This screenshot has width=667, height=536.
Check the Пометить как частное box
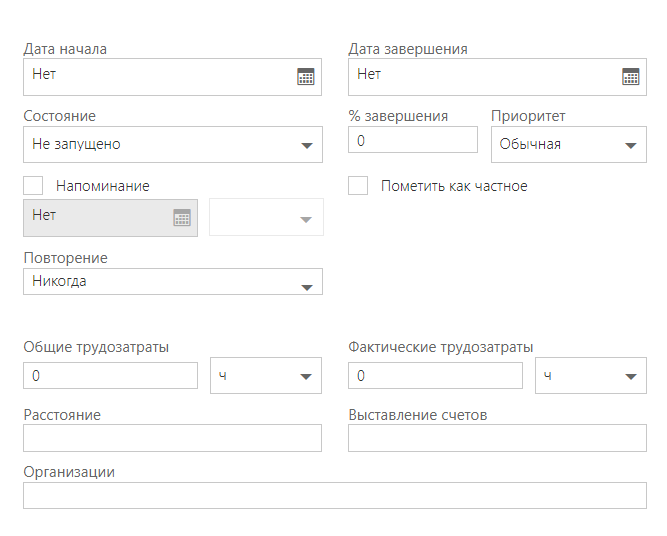tap(358, 185)
